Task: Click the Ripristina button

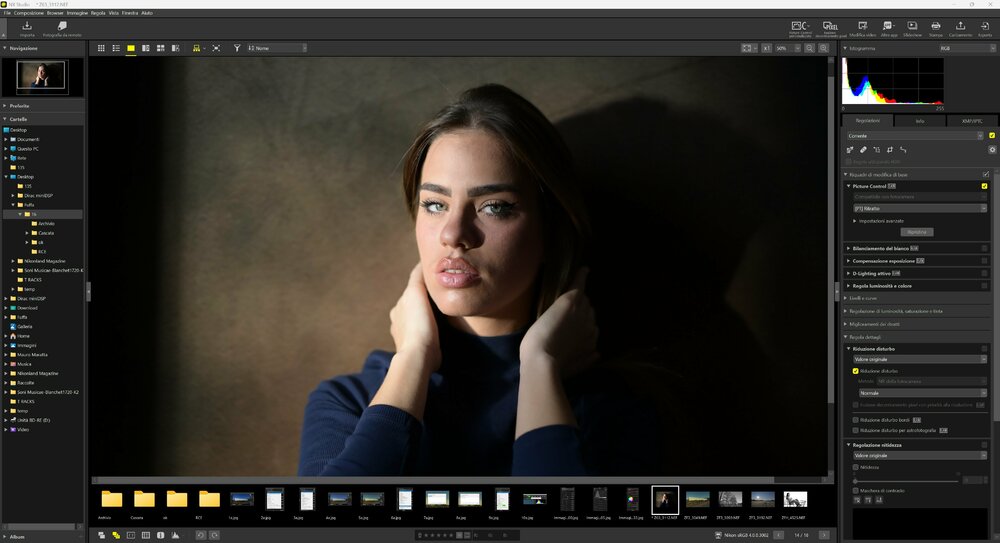Action: pos(916,232)
